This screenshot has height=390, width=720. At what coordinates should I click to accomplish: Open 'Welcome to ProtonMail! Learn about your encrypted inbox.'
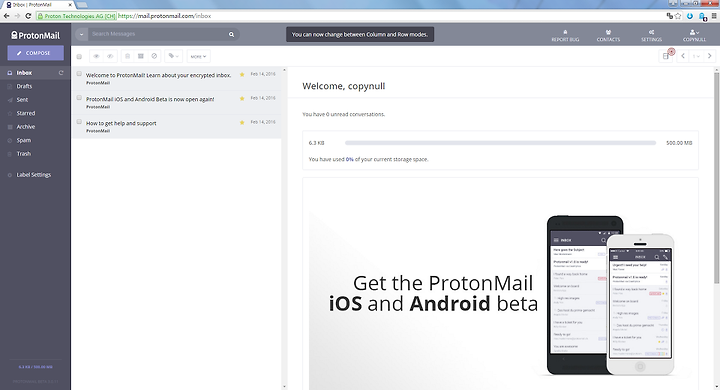pyautogui.click(x=158, y=75)
